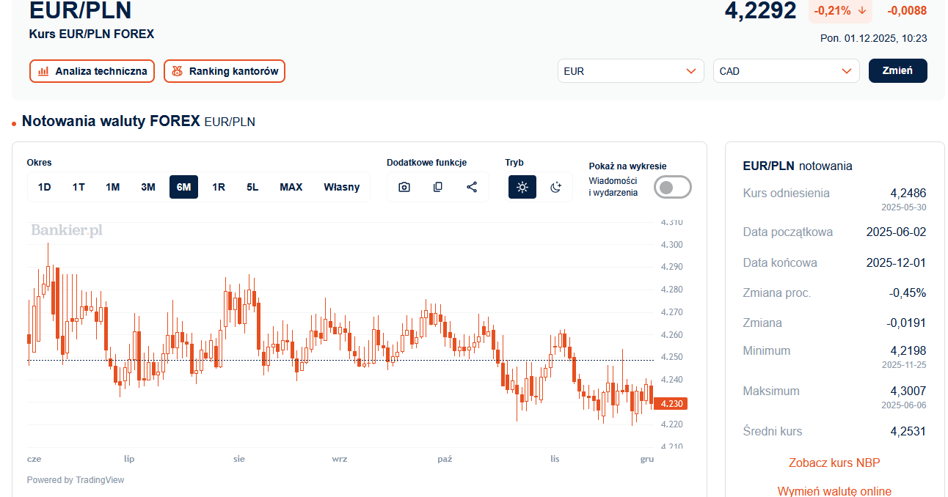Switch chart to 1M period
Viewport: 948px width, 497px height.
click(113, 187)
